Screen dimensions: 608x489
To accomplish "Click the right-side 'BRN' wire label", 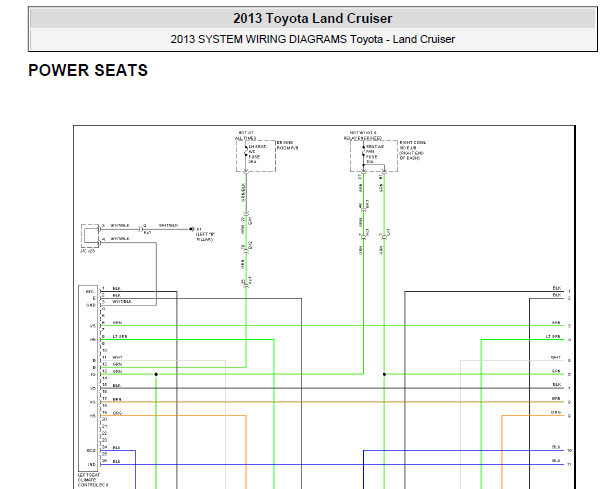I will [556, 398].
